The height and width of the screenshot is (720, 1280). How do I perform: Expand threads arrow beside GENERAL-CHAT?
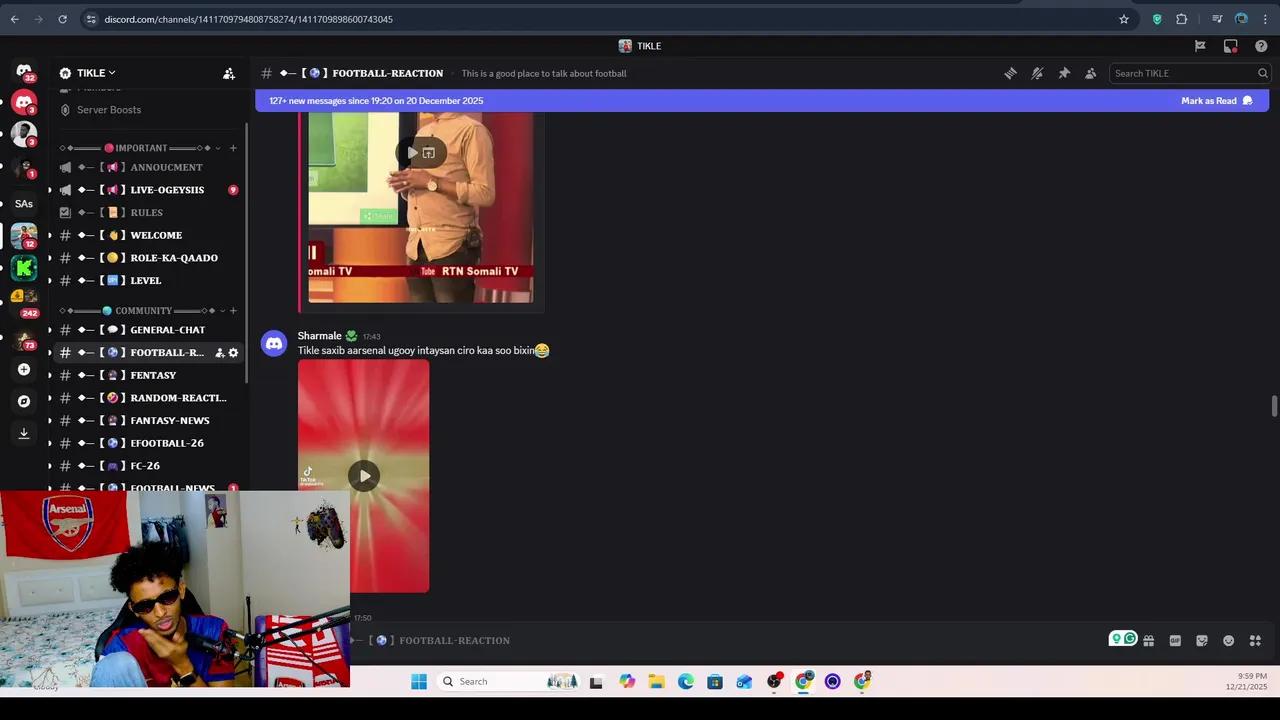[50, 330]
